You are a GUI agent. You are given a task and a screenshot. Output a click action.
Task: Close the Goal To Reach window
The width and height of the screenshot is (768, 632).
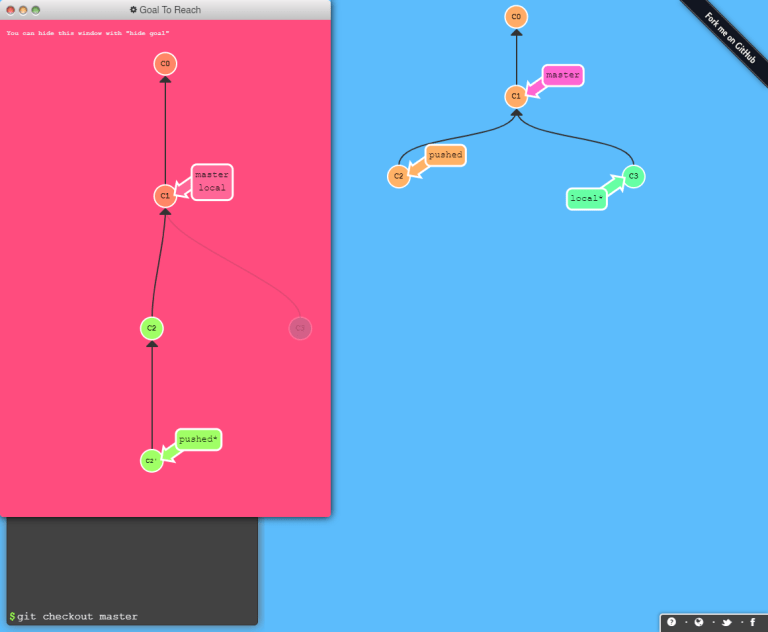pyautogui.click(x=10, y=10)
